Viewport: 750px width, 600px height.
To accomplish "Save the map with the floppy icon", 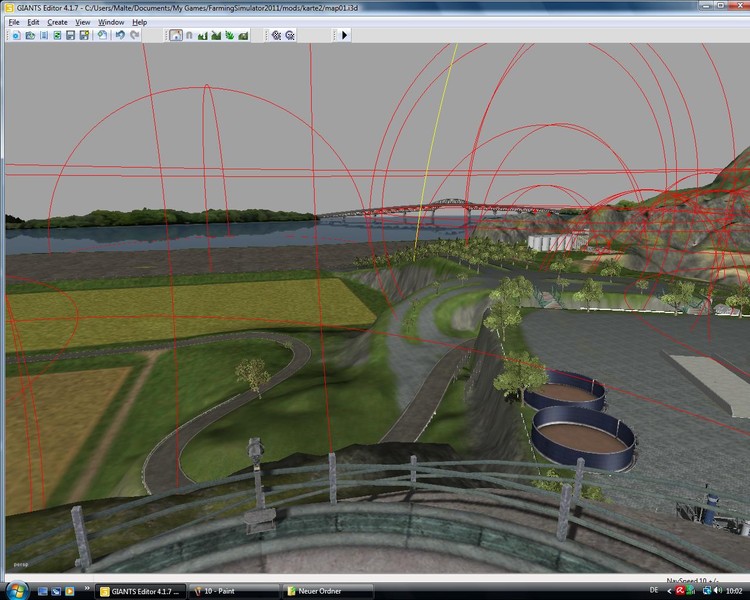I will coord(71,35).
